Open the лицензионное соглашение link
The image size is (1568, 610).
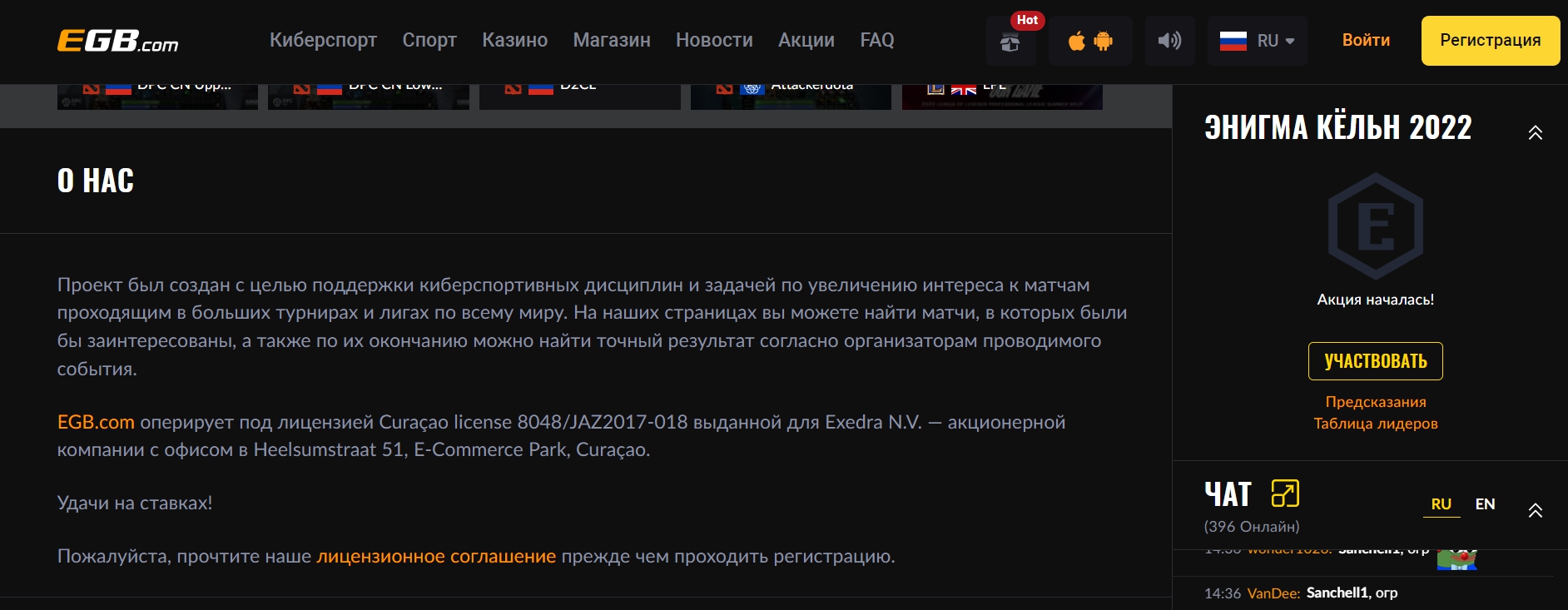click(x=436, y=556)
